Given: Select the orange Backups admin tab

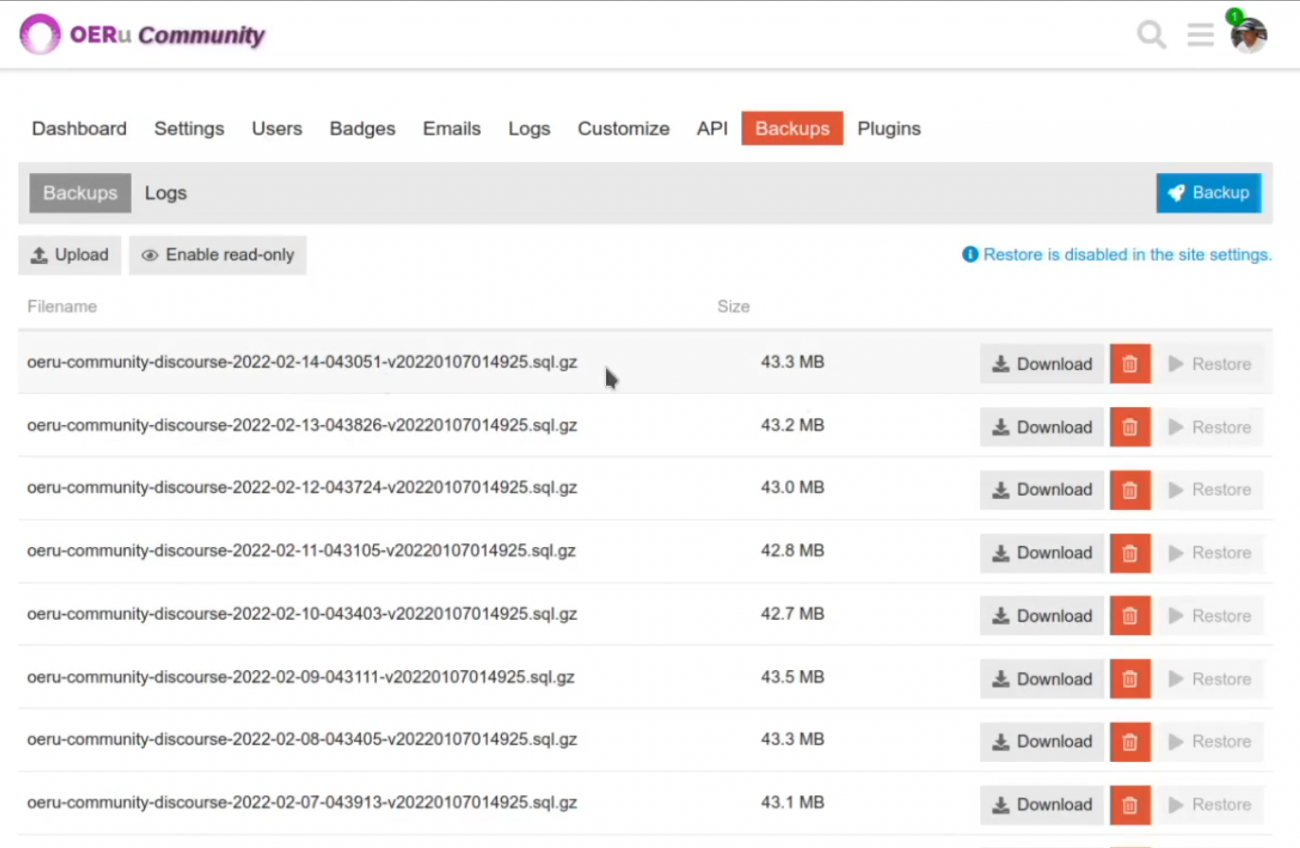Looking at the screenshot, I should (792, 128).
